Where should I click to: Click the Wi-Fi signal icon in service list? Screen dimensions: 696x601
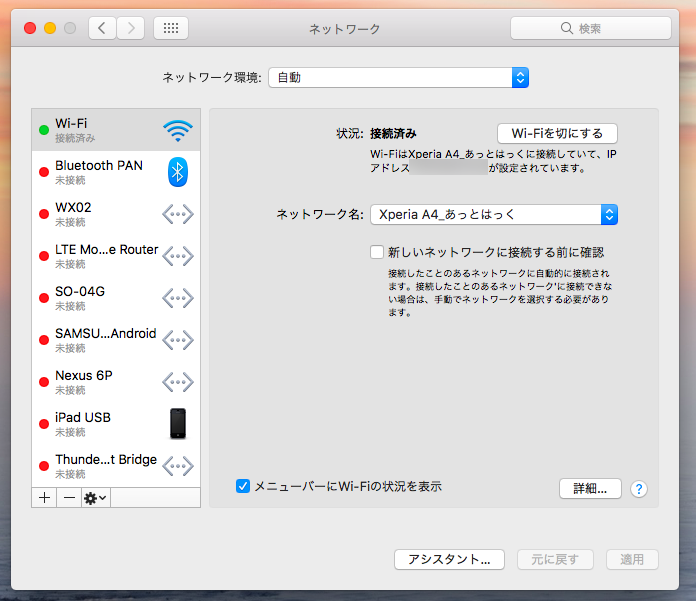(x=178, y=130)
